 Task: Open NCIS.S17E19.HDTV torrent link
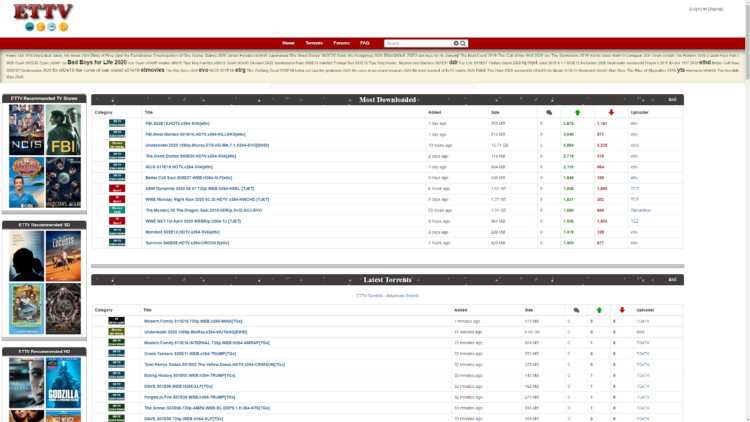(x=179, y=167)
